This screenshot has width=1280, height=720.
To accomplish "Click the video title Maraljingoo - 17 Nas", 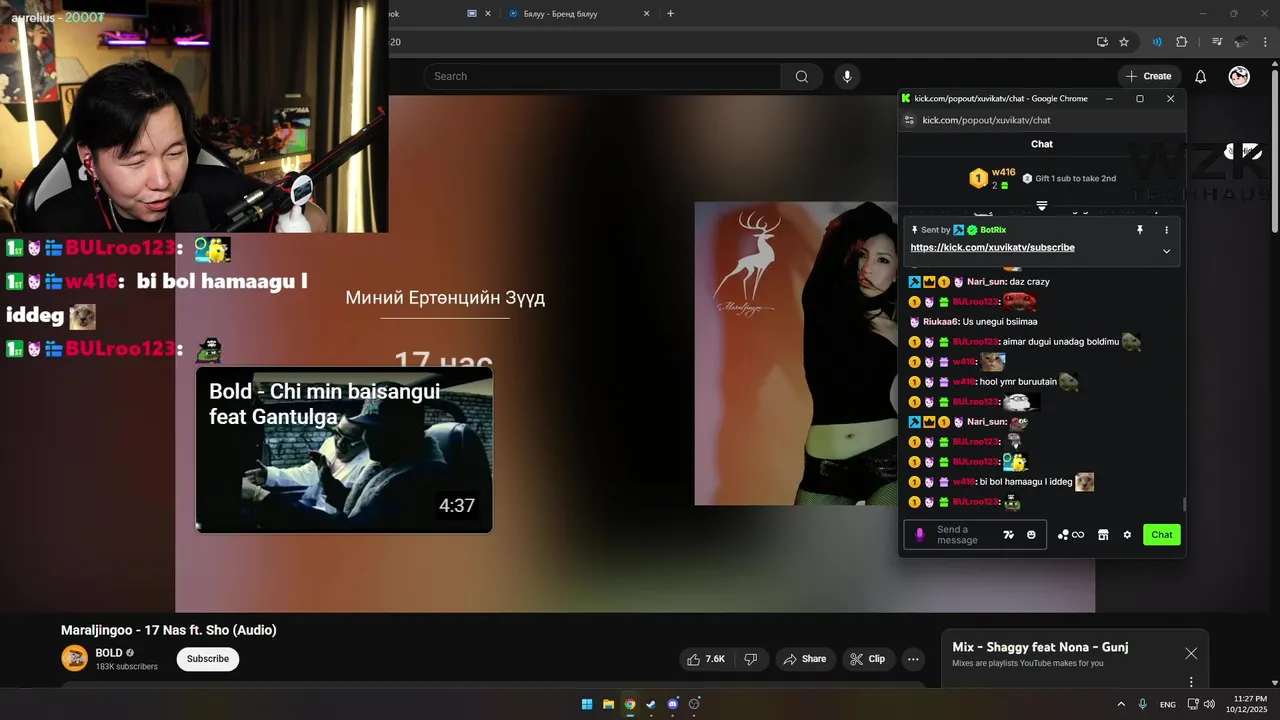I will coord(168,630).
